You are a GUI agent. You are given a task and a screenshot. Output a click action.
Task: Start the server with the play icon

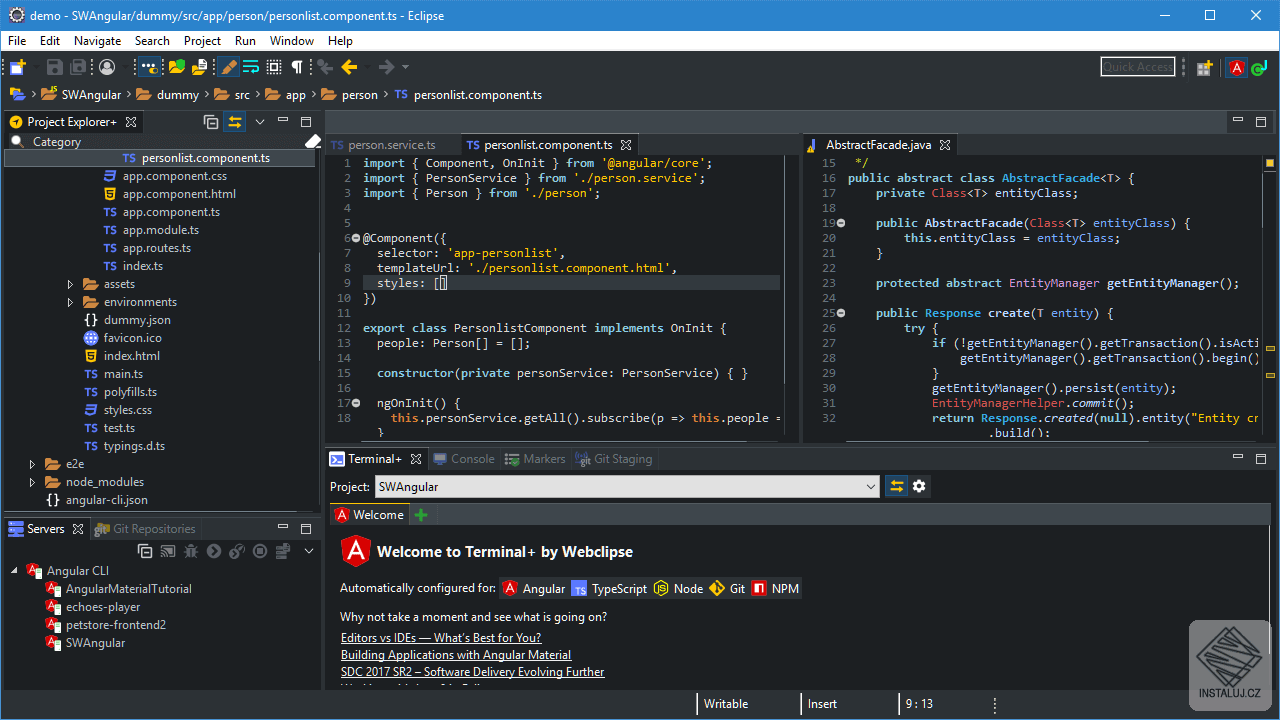point(214,551)
